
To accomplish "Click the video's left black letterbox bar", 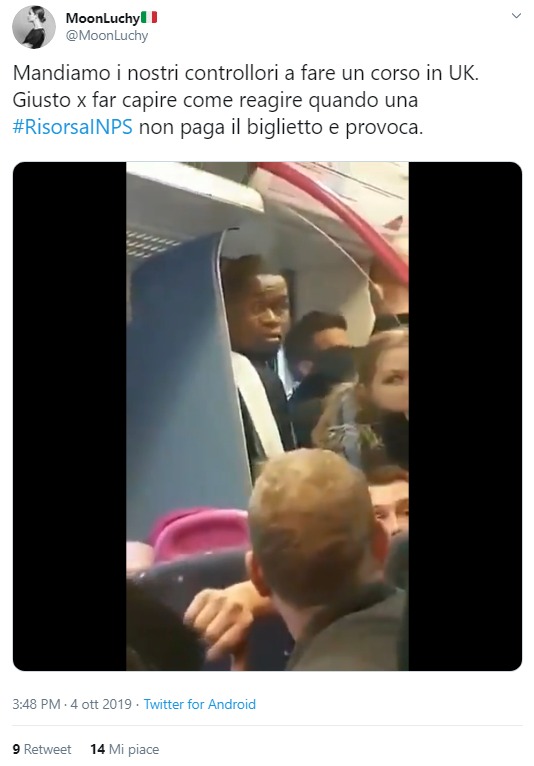I will pos(69,416).
